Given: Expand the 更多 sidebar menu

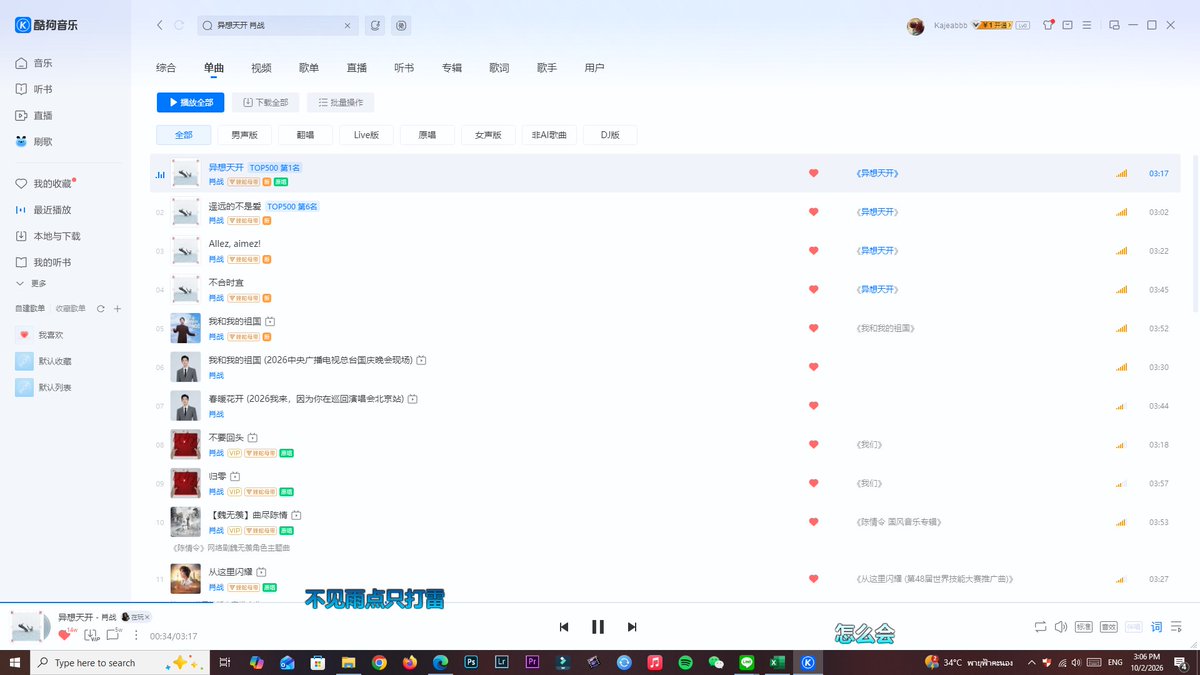Looking at the screenshot, I should coord(33,283).
